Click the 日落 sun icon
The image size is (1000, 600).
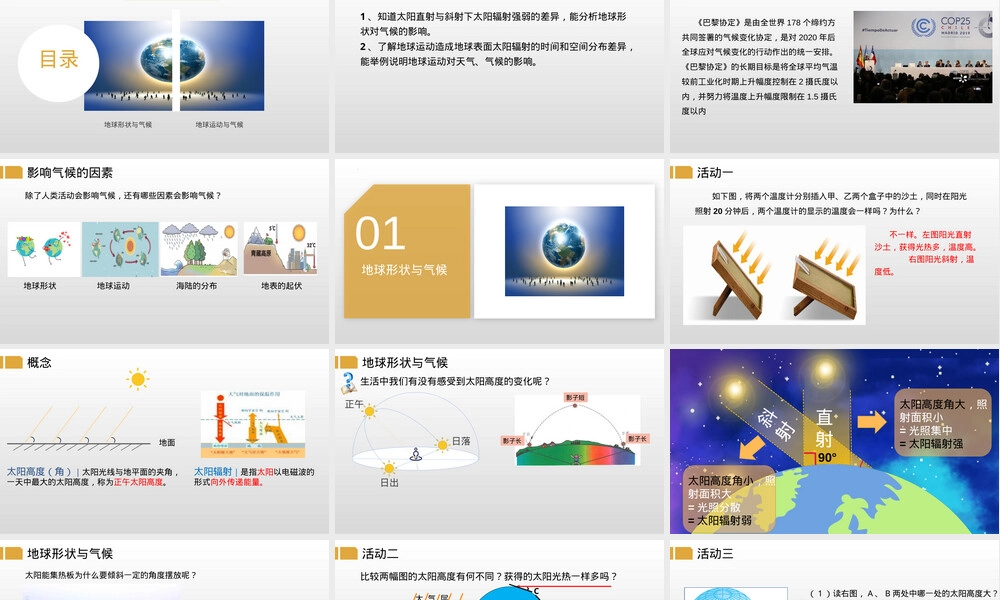(x=442, y=444)
